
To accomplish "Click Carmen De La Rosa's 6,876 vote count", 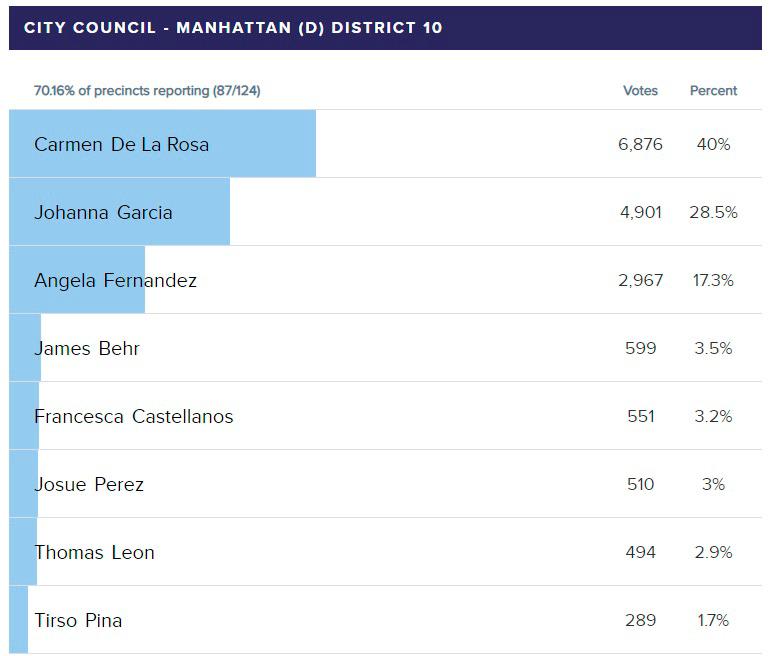I will click(x=640, y=144).
